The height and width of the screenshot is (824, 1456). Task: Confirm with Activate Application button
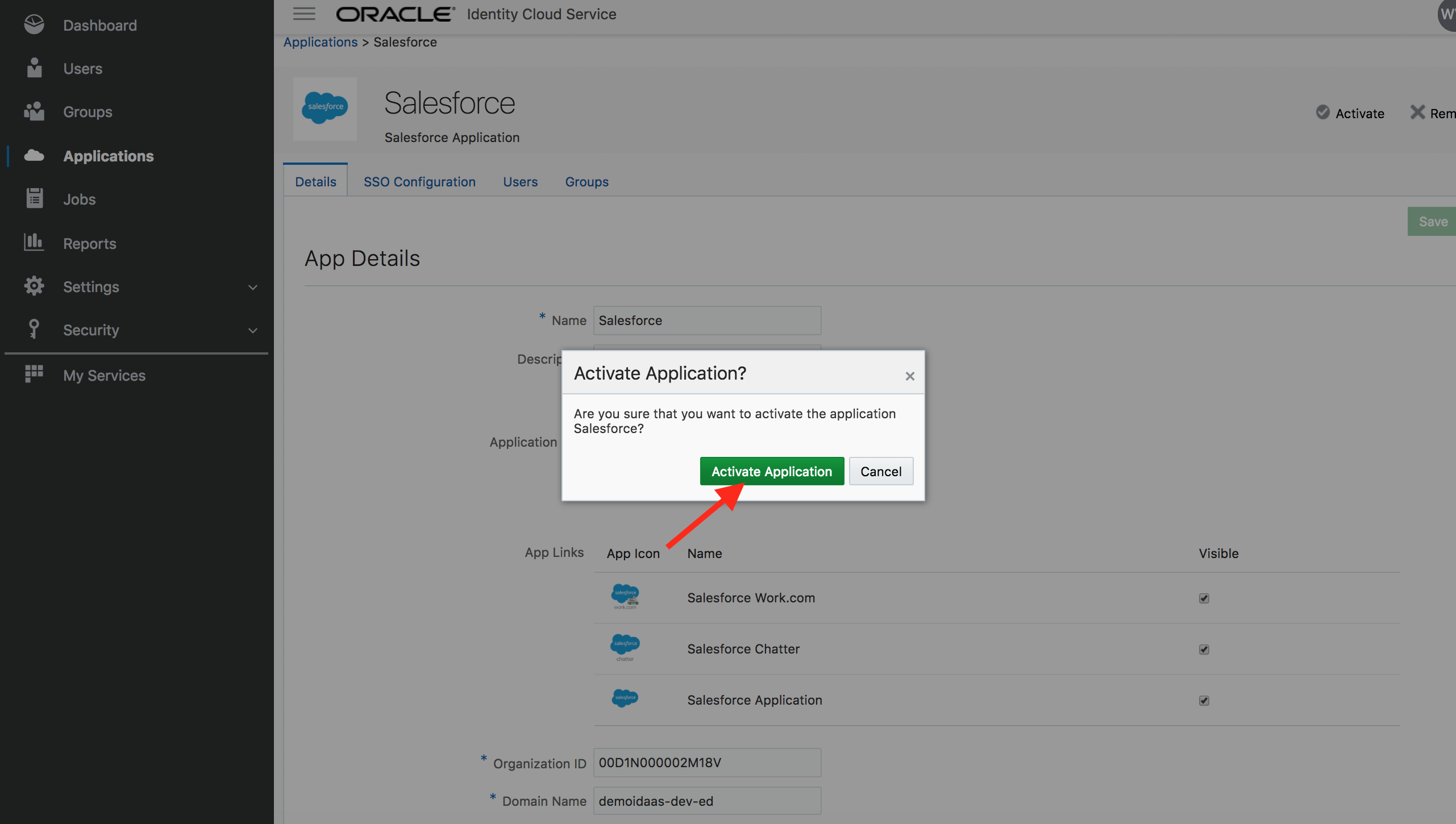pyautogui.click(x=772, y=471)
